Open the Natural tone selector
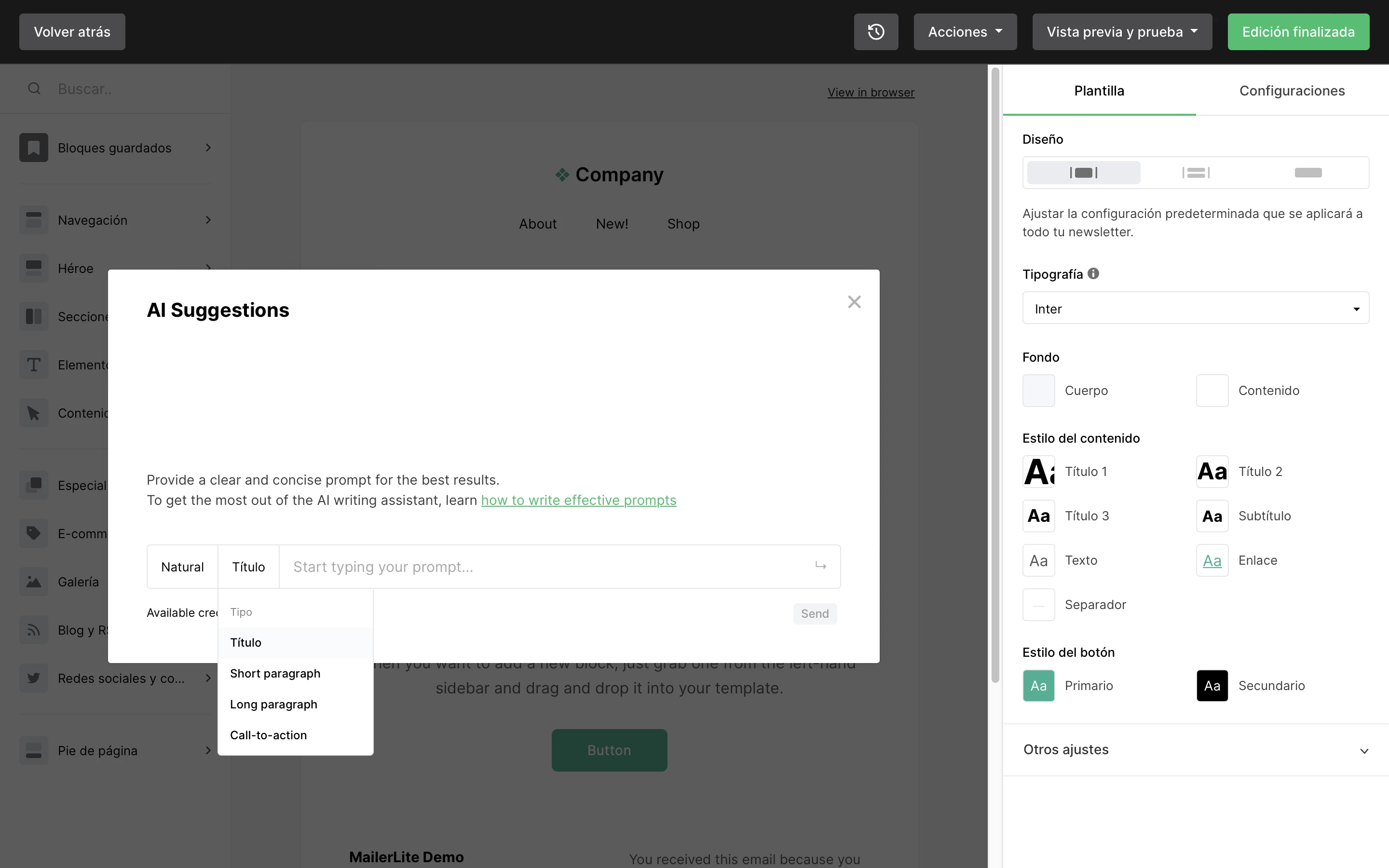The image size is (1389, 868). (182, 567)
